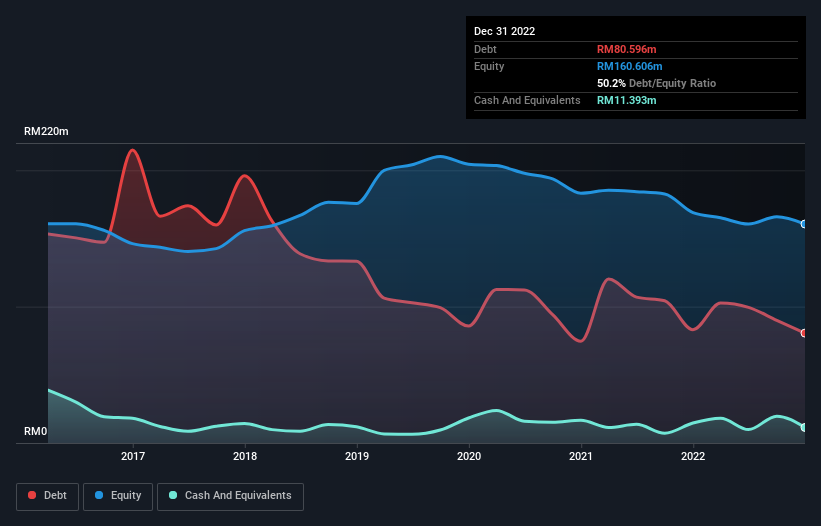
Task: Click the blue Equity legend dot
Action: (99, 495)
